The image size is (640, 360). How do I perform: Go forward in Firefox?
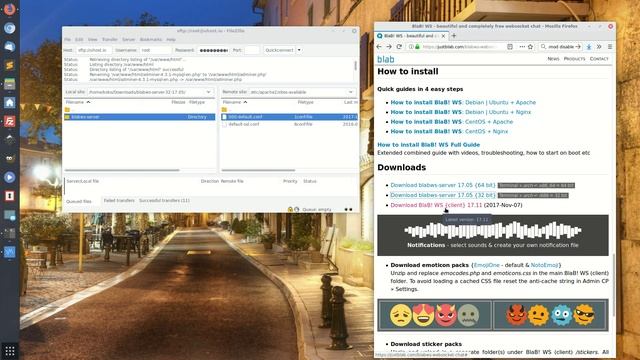coord(389,47)
